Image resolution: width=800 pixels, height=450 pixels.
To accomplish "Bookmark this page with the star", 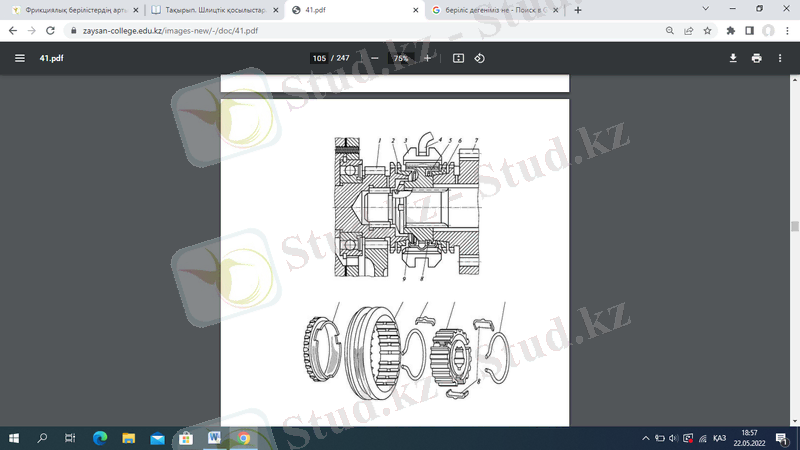I will 707,31.
